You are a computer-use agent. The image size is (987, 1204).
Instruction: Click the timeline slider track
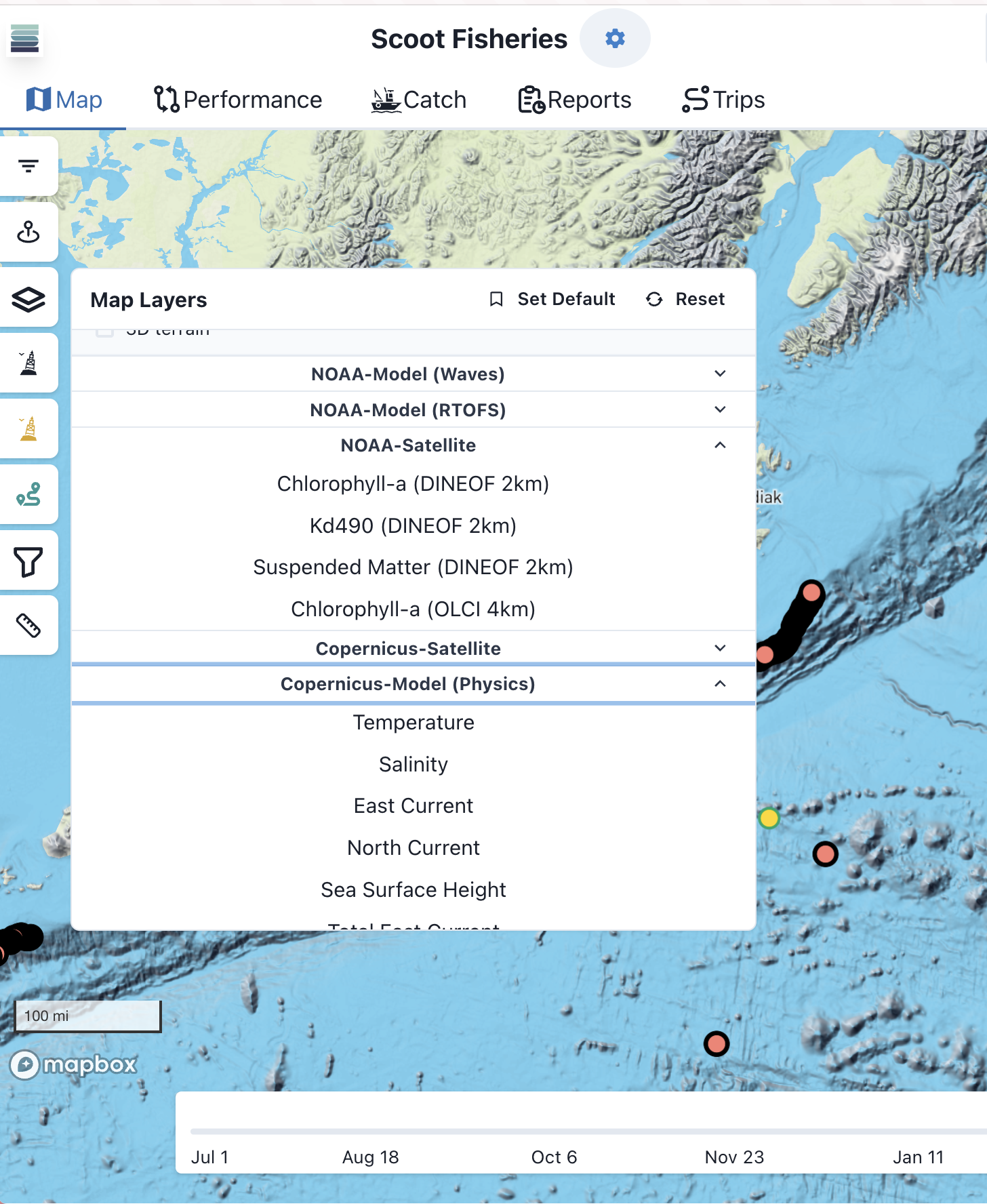tap(588, 1131)
